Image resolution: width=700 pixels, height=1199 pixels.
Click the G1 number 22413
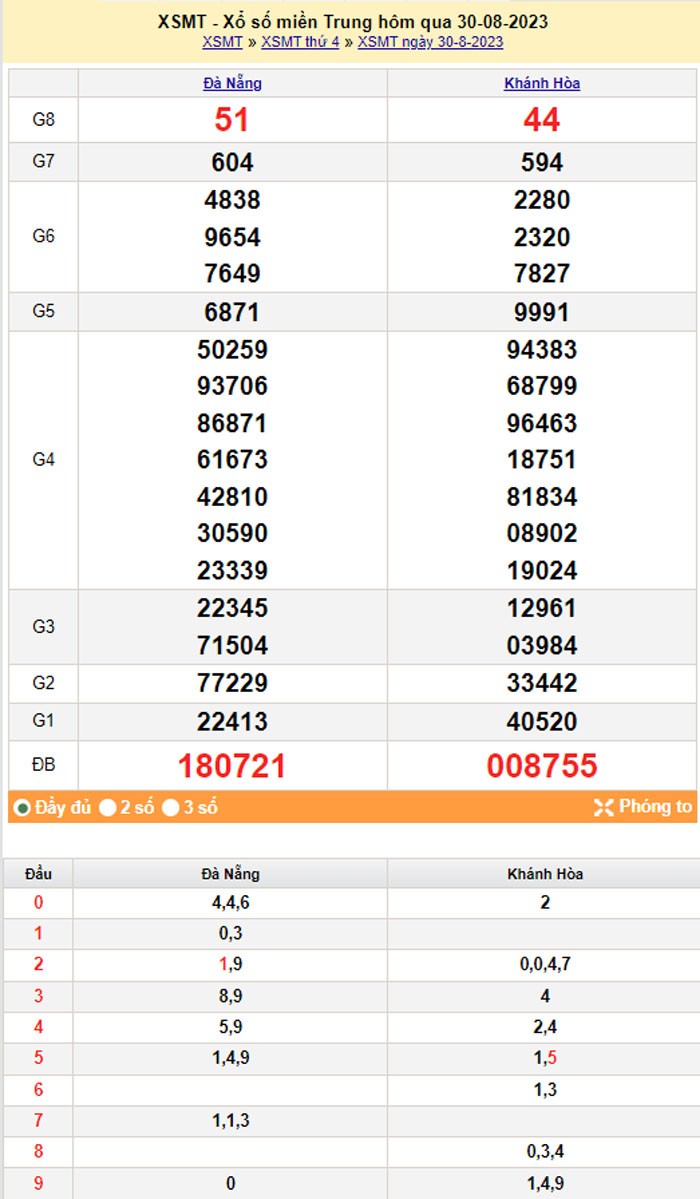(x=232, y=722)
